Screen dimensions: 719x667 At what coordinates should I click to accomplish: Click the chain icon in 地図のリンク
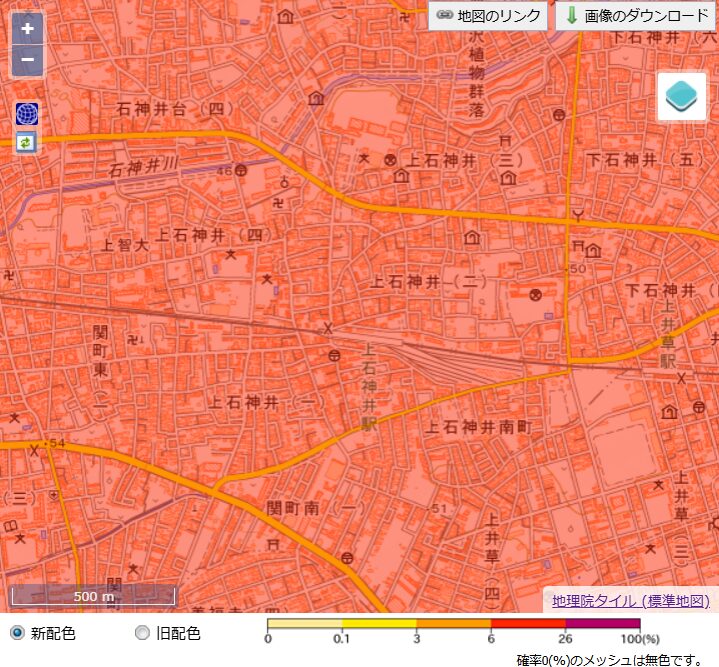(x=445, y=16)
